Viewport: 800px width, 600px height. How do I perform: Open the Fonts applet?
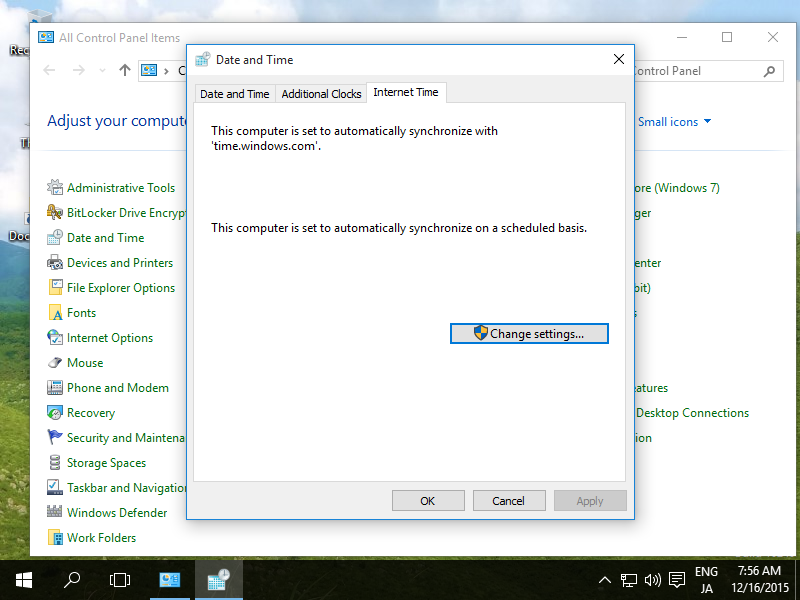click(82, 312)
